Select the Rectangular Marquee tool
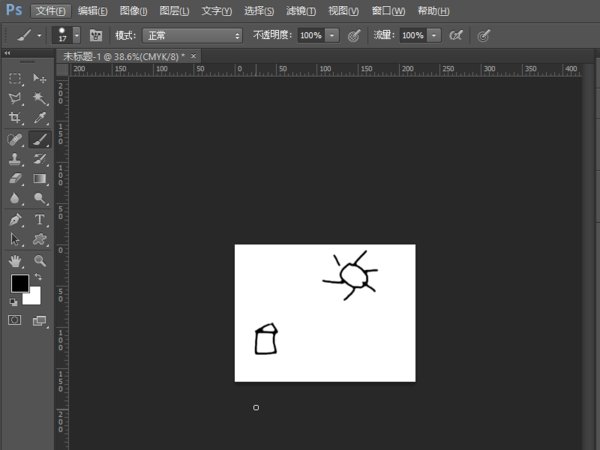The height and width of the screenshot is (450, 600). click(x=16, y=78)
